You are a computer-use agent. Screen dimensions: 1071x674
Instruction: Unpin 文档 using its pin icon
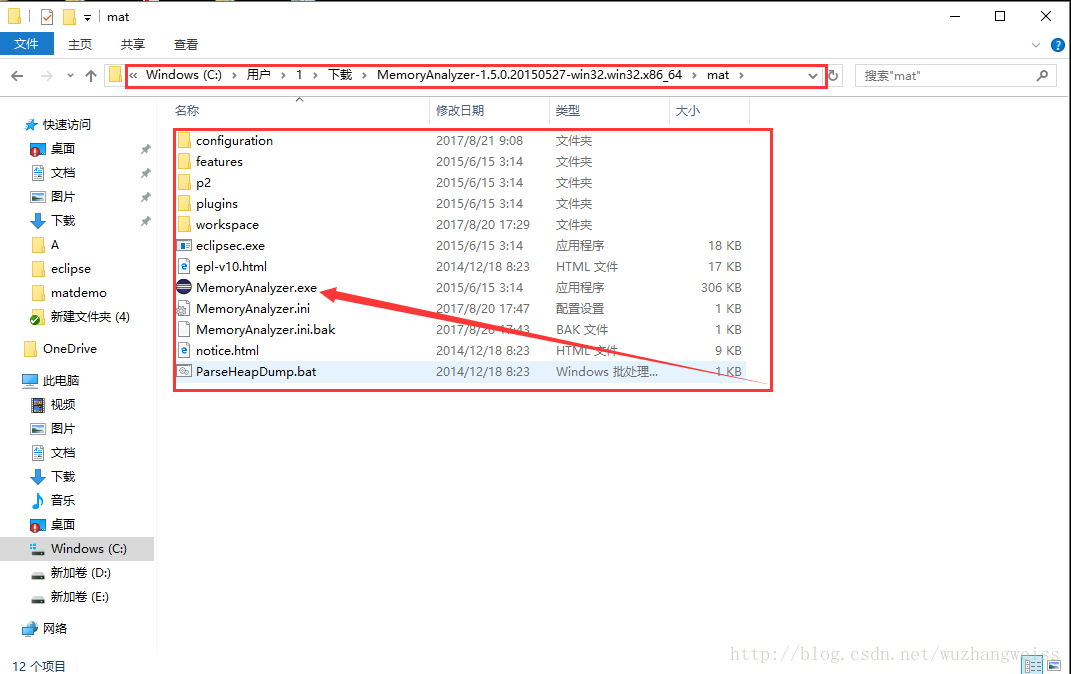click(x=145, y=173)
